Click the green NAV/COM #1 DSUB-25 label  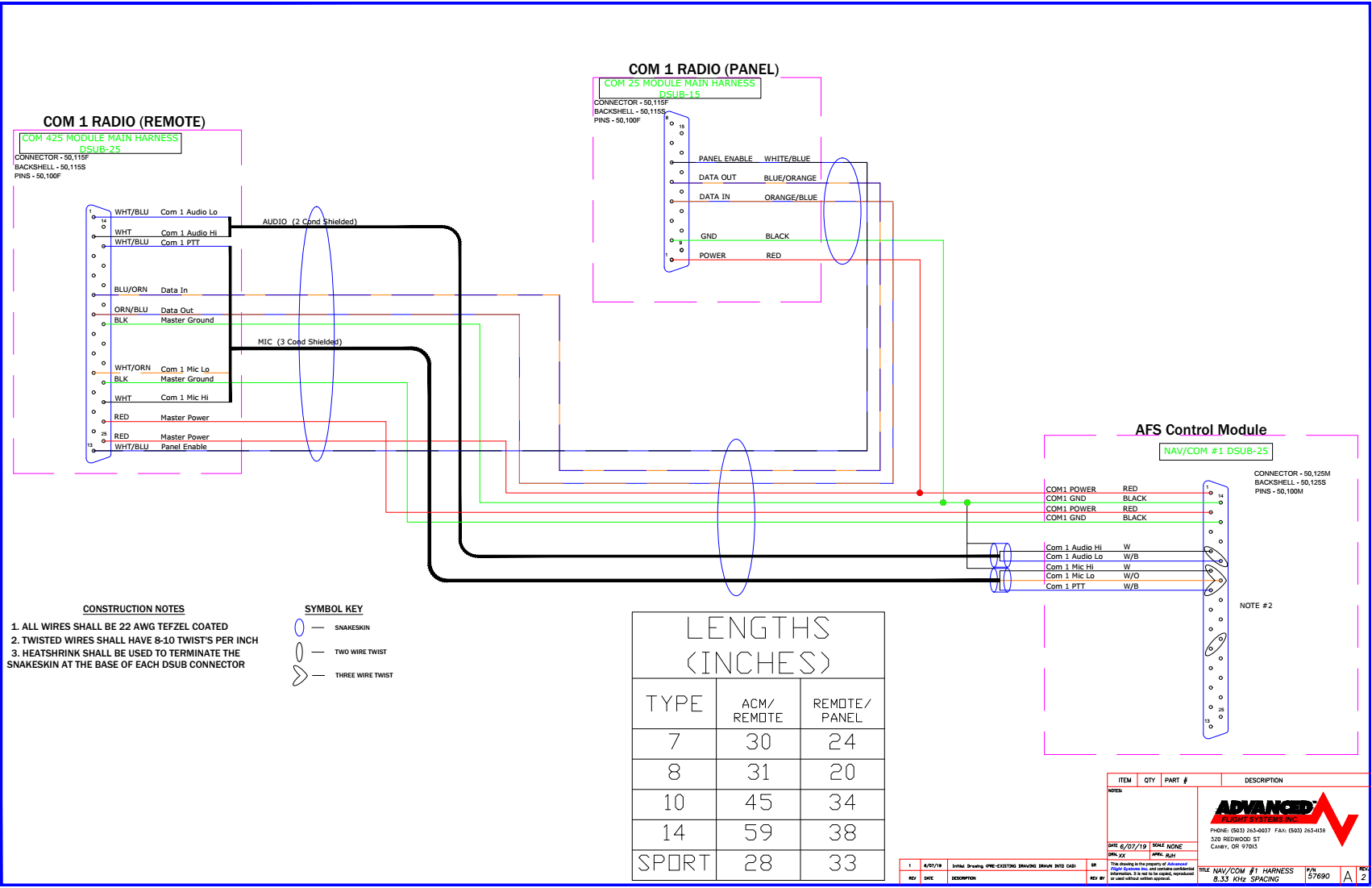1216,451
